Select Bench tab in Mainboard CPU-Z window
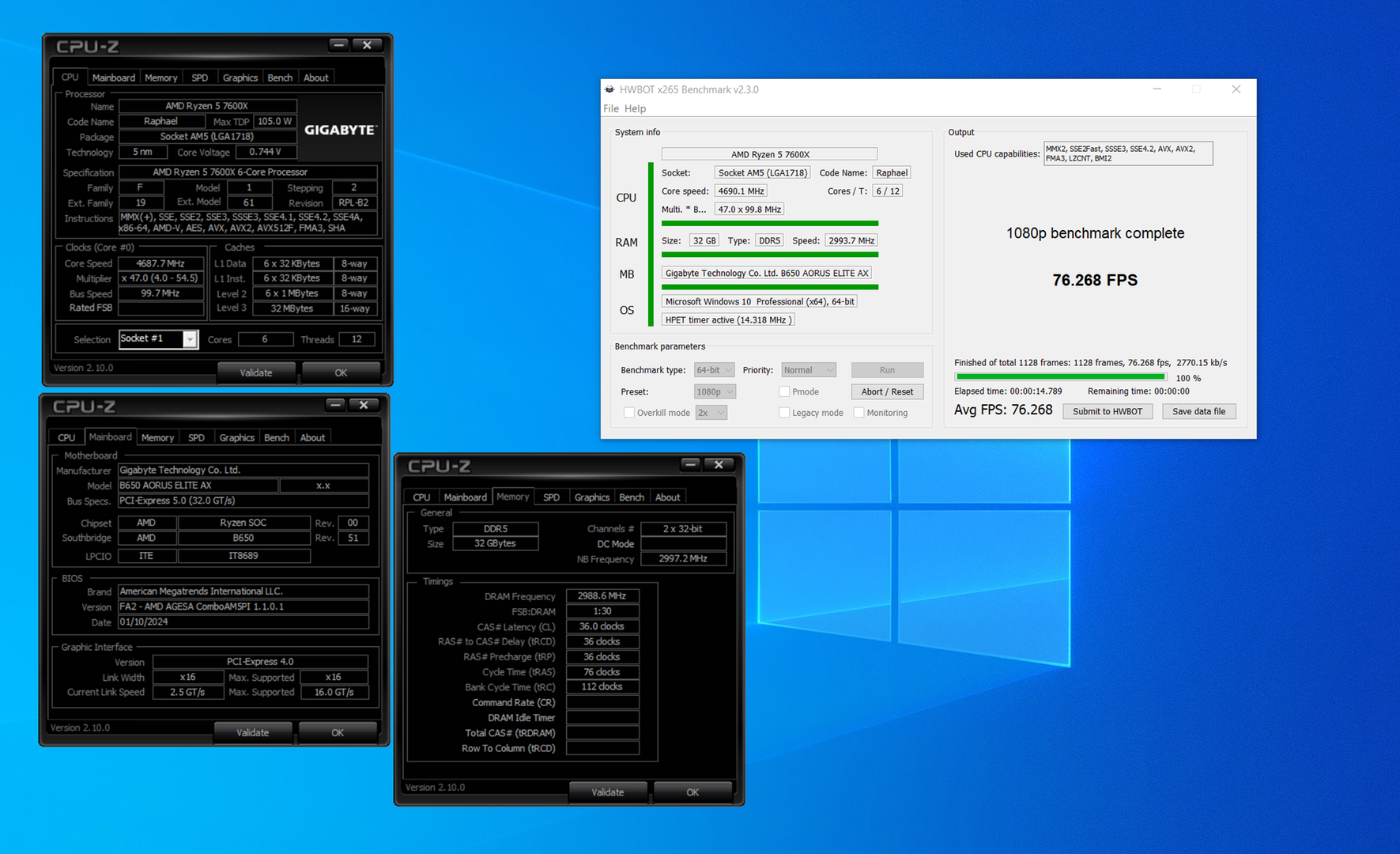The width and height of the screenshot is (1400, 854). [x=277, y=437]
